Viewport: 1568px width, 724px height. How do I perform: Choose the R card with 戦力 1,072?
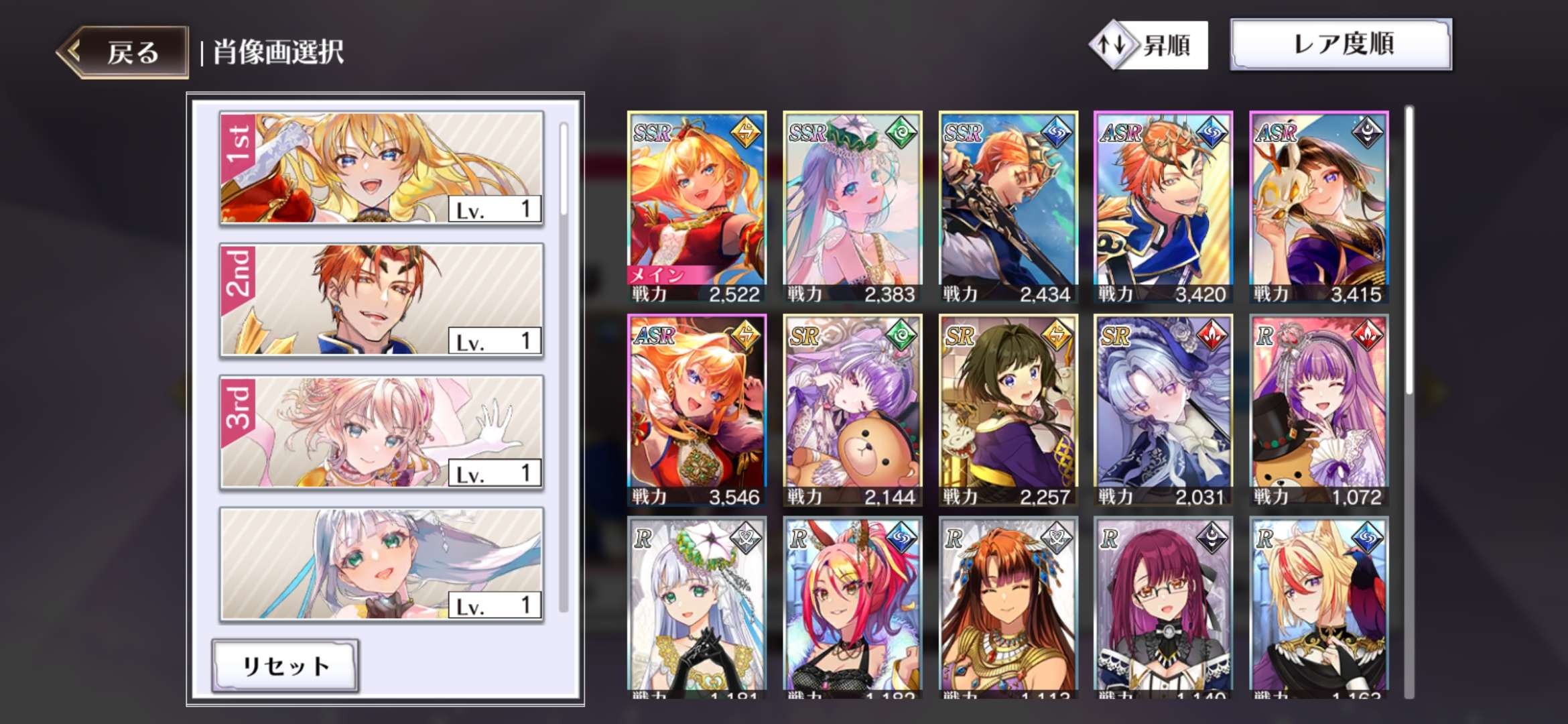pos(1319,410)
